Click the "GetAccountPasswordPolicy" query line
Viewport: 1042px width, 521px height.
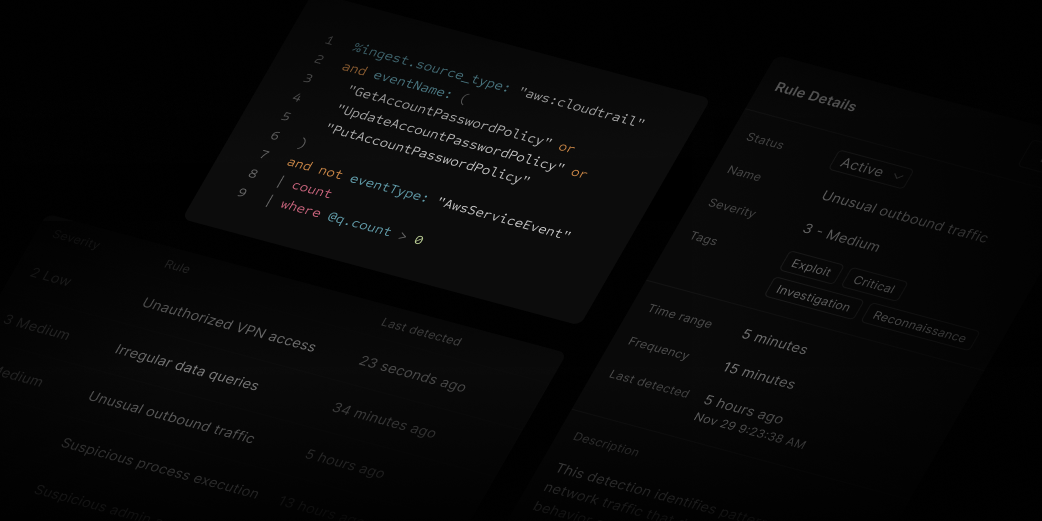click(450, 116)
